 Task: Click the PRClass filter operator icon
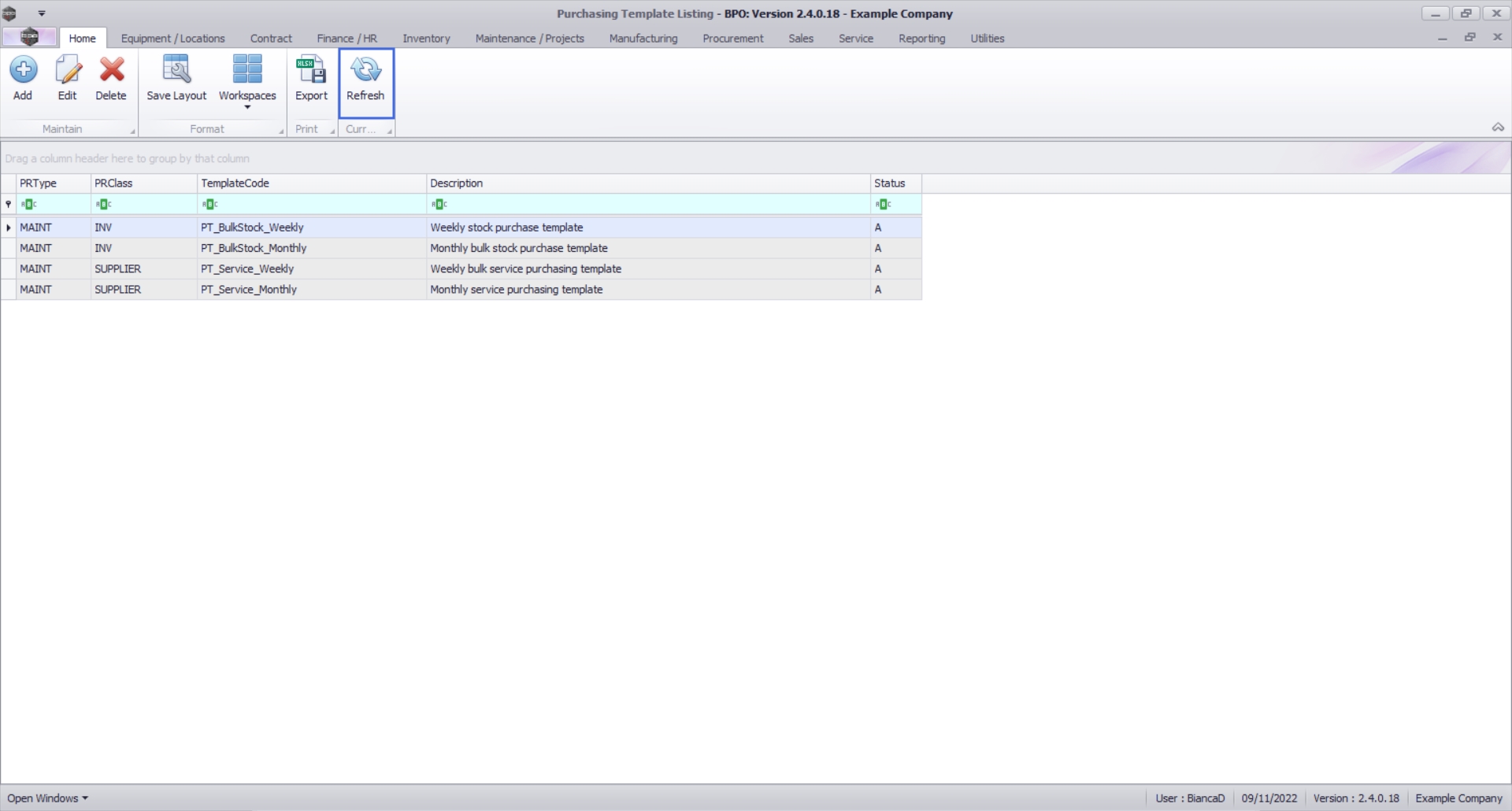coord(103,205)
